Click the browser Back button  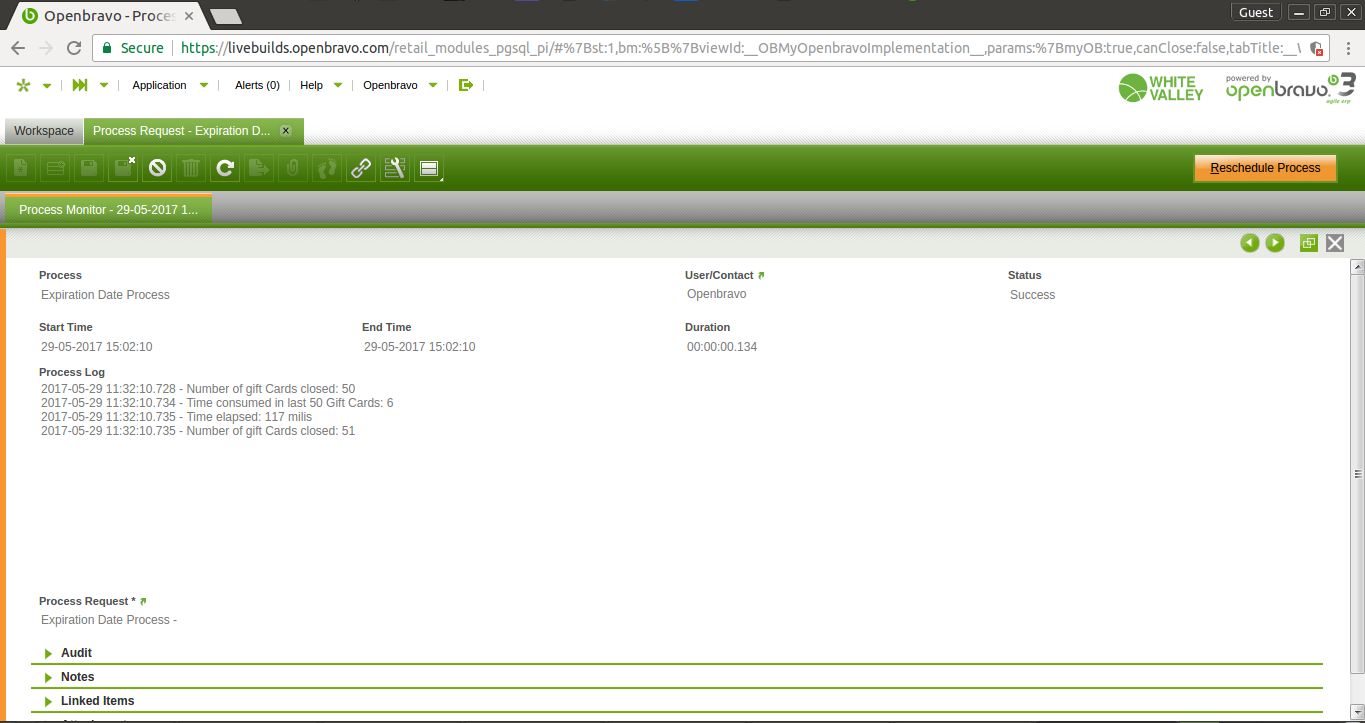[18, 48]
